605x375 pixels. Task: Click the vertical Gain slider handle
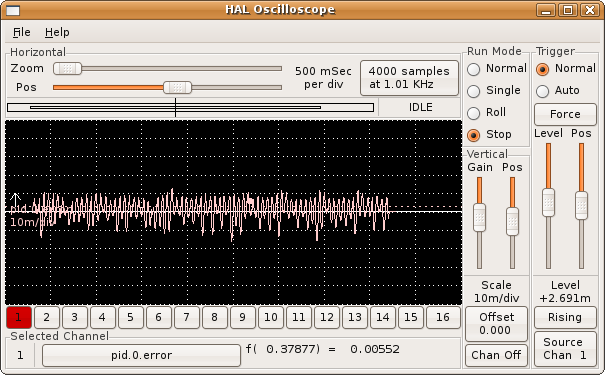(479, 218)
